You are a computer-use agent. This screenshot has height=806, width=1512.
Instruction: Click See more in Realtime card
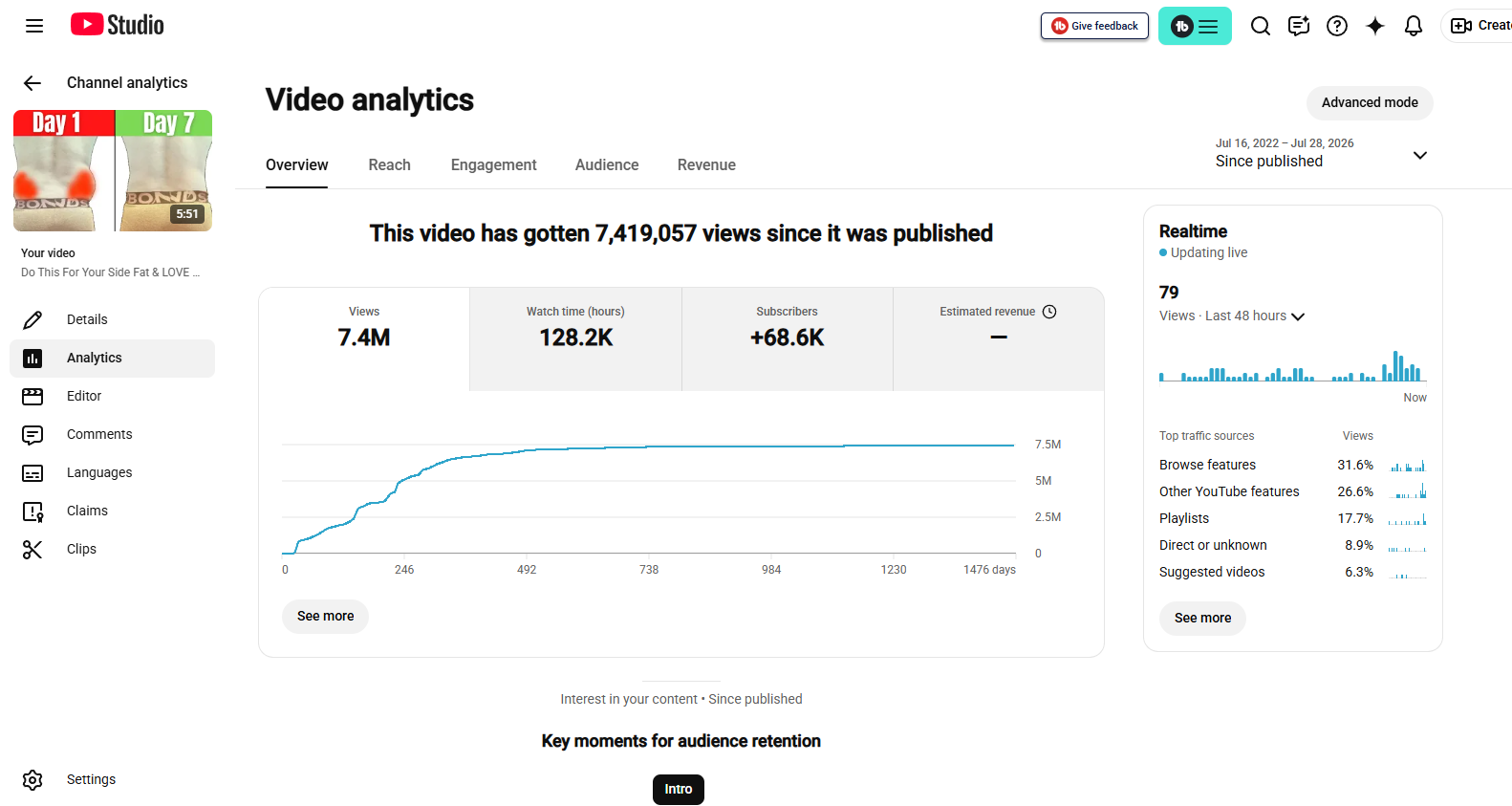coord(1202,619)
